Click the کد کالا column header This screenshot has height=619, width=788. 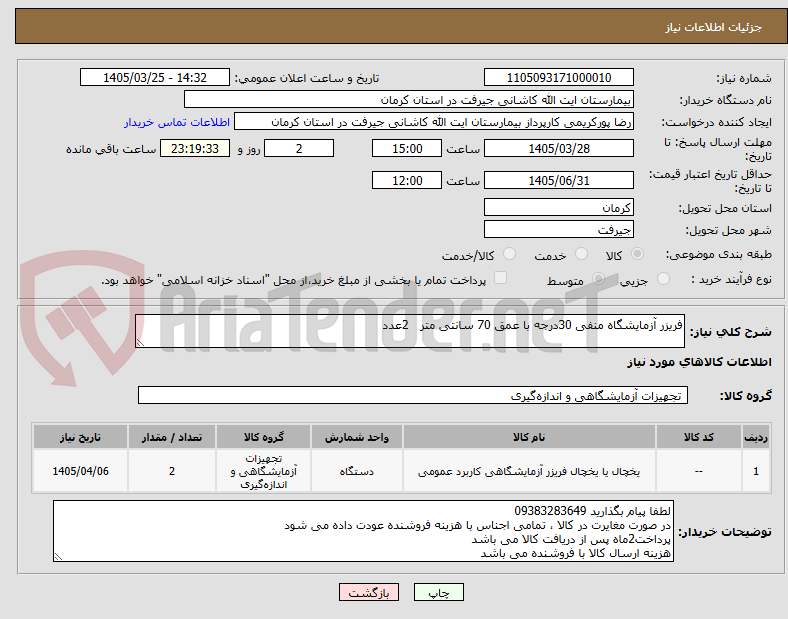pos(699,437)
